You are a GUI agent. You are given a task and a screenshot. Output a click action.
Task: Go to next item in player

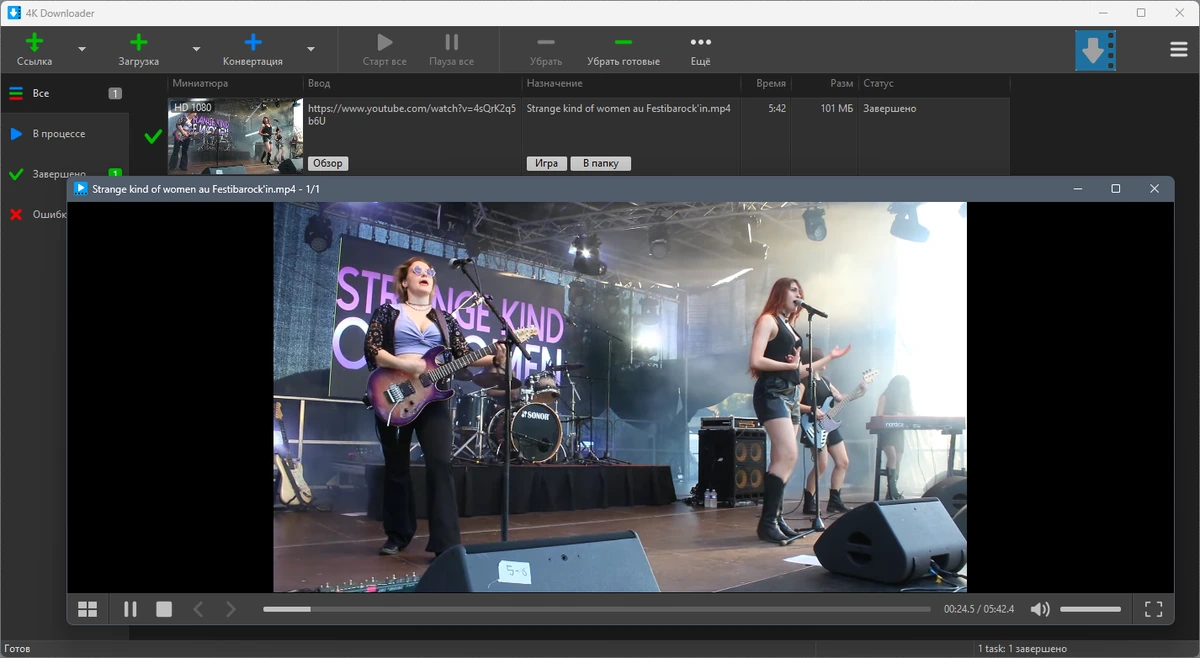coord(231,609)
